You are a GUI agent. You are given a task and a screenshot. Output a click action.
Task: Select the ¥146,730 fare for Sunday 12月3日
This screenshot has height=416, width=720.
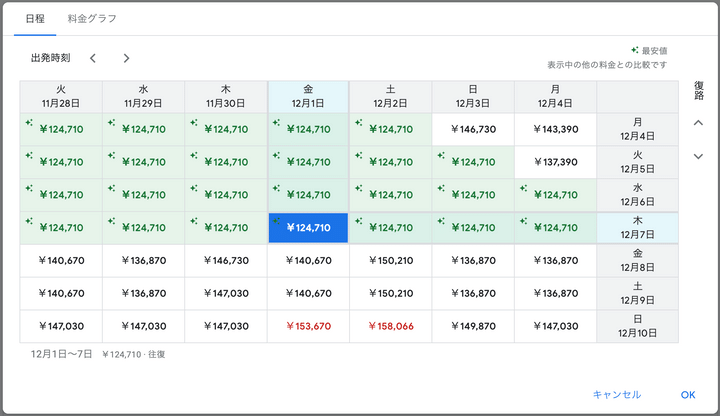[473, 129]
